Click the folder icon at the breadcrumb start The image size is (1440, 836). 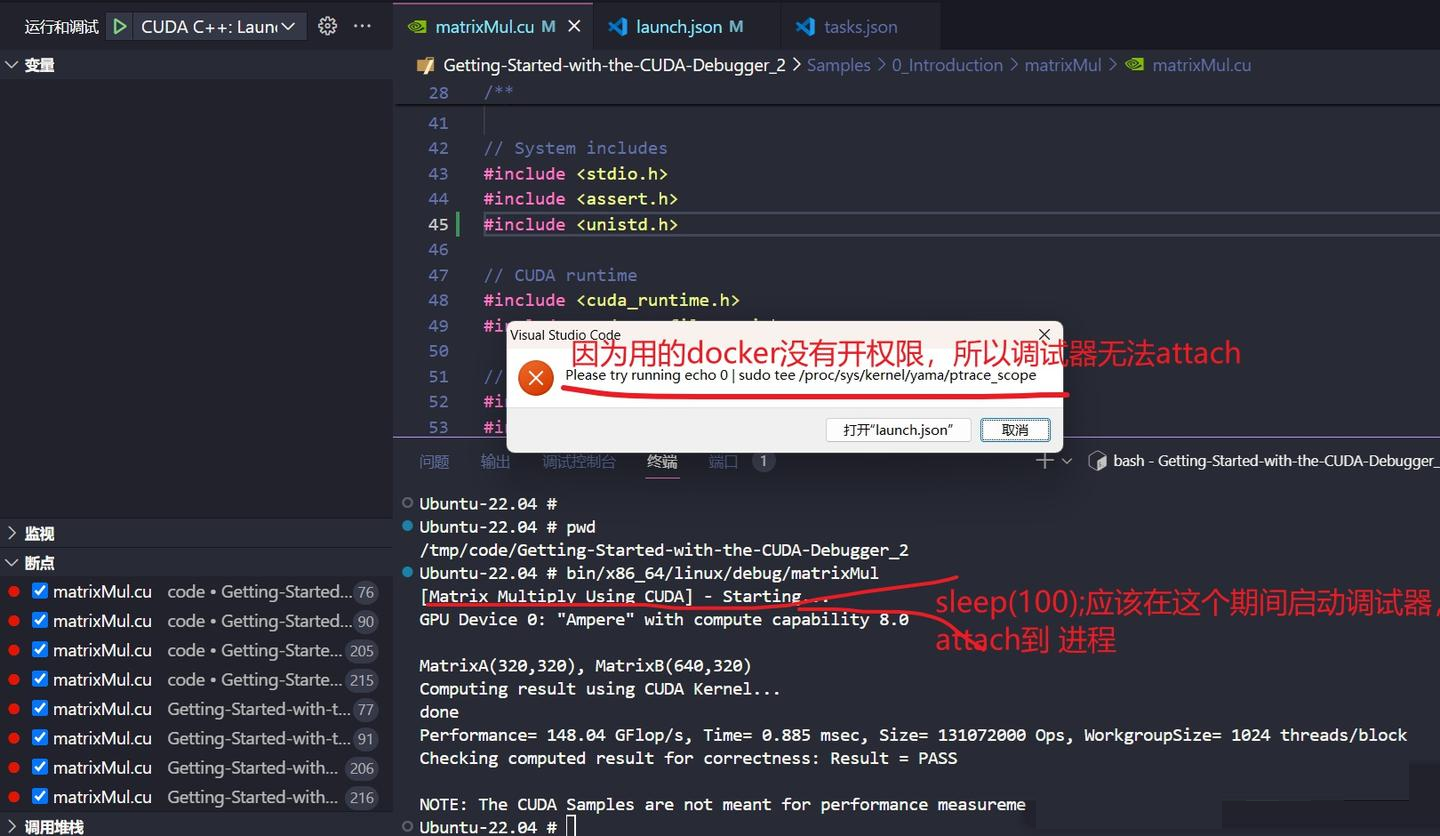[426, 65]
